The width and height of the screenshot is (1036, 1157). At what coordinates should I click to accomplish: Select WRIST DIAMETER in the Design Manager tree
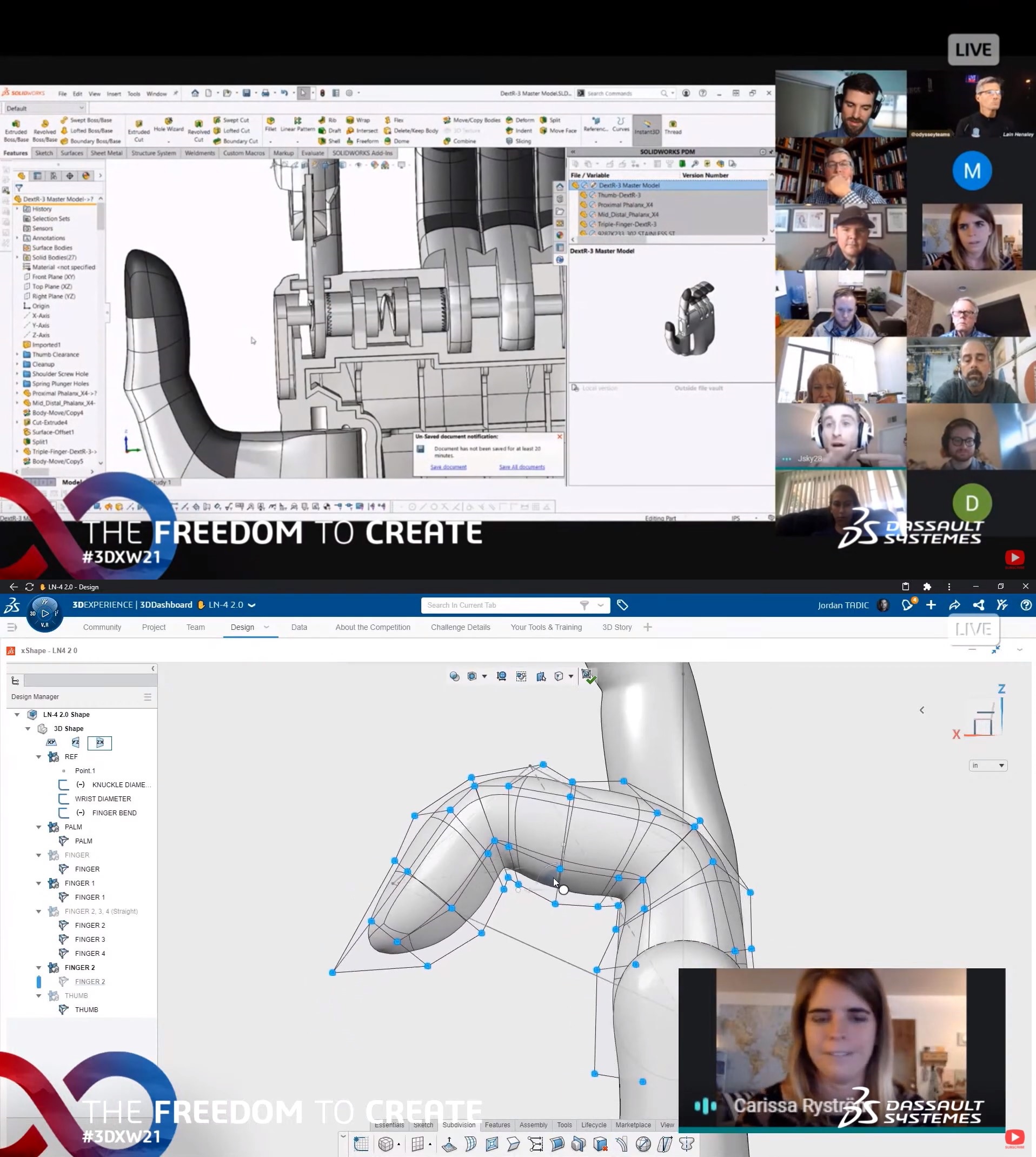tap(102, 799)
